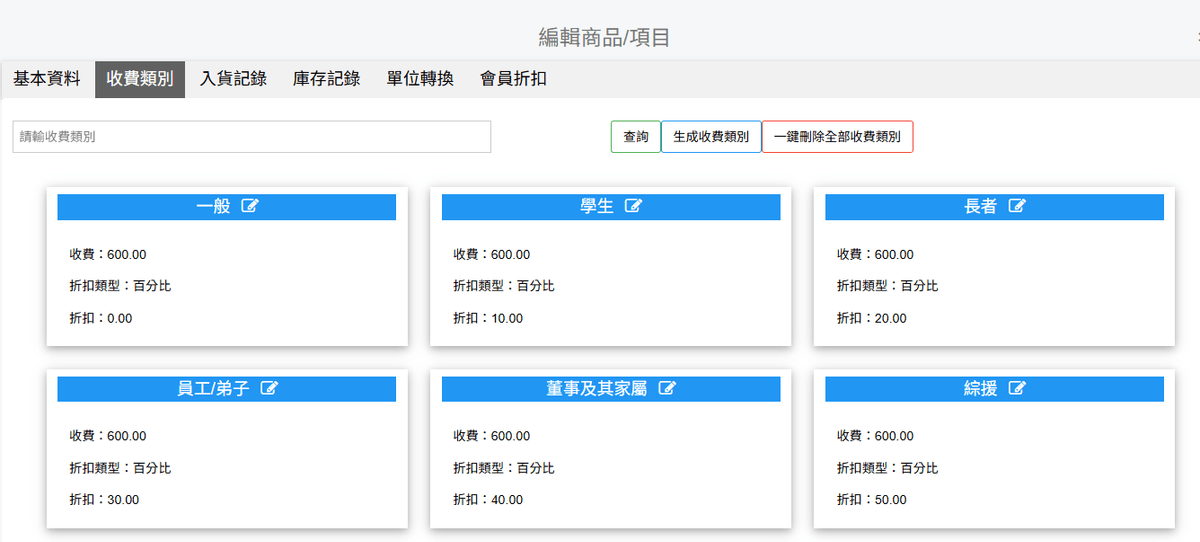Select the 收費類別 tab
Viewport: 1200px width, 542px height.
[140, 79]
